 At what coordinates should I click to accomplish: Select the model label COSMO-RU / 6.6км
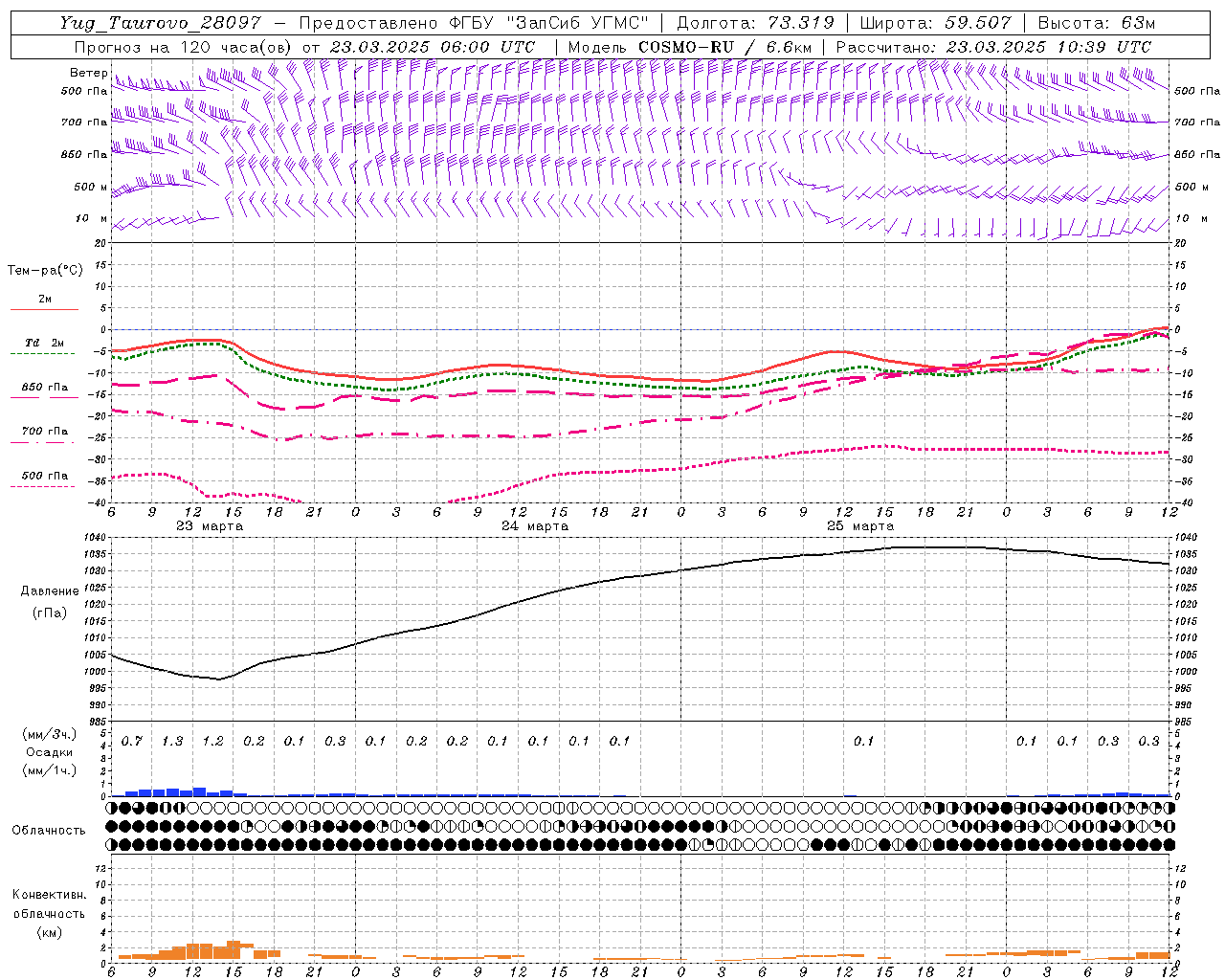point(724,47)
